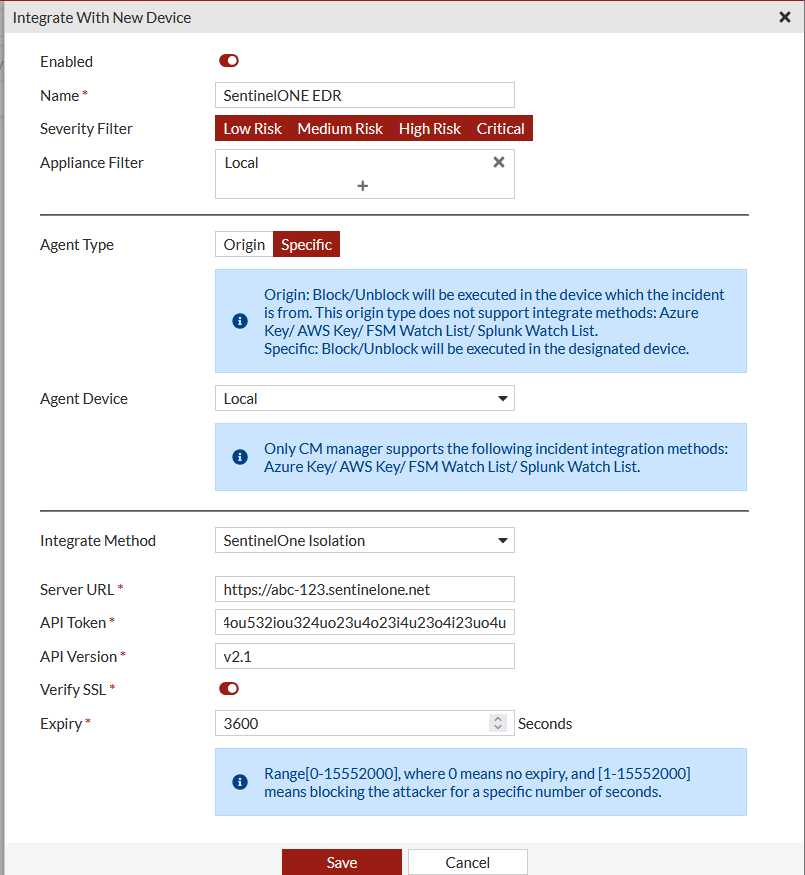Click the Verify SSL label
Viewport: 805px width, 875px height.
(x=73, y=690)
